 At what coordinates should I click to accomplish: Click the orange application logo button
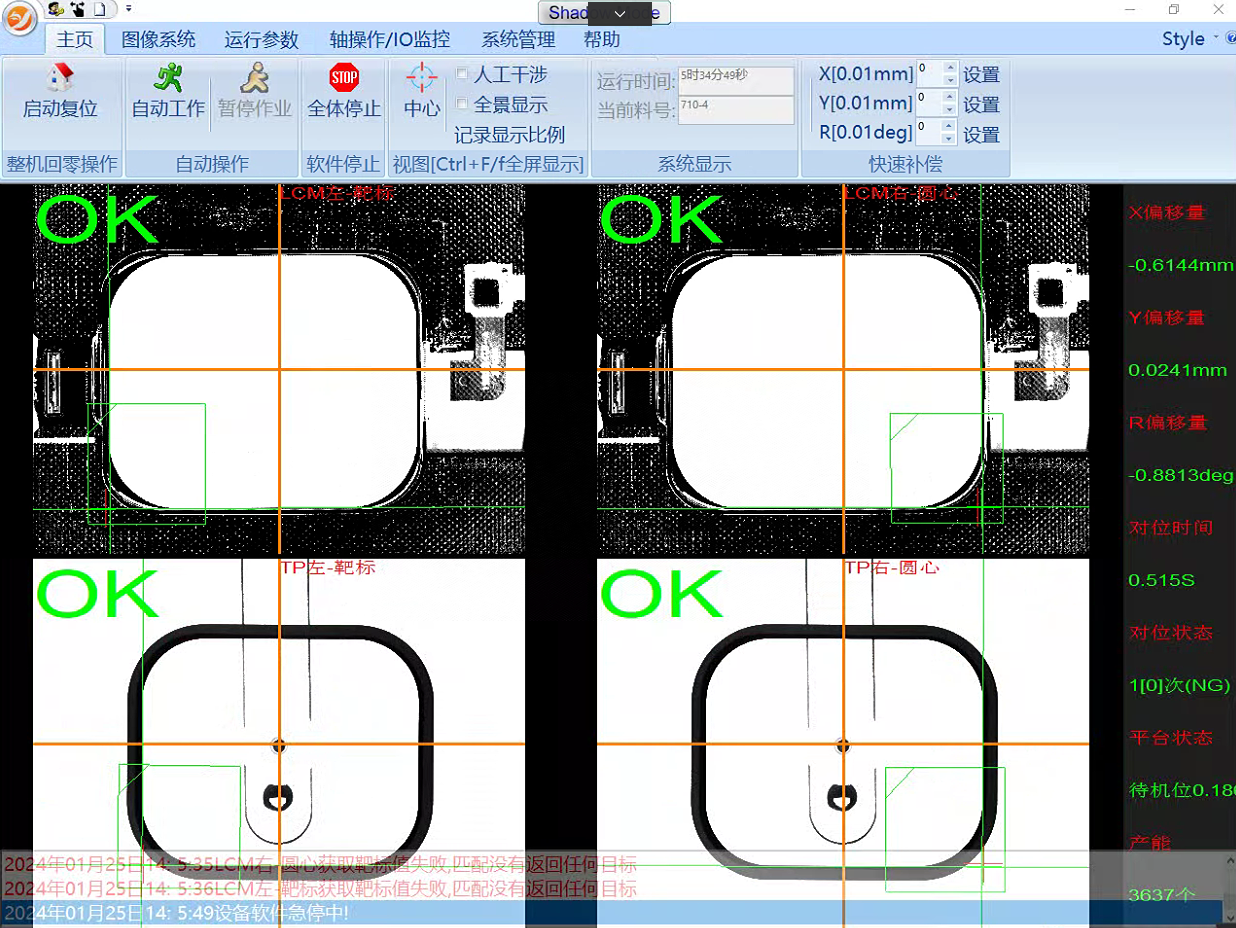coord(21,18)
